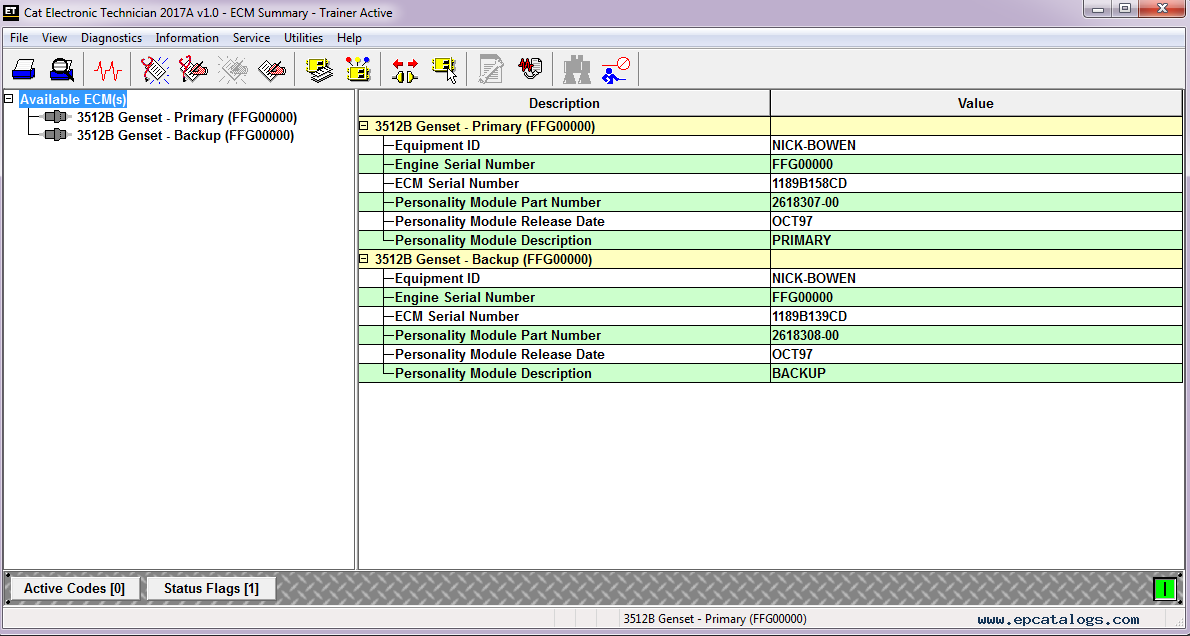
Task: Click Engine Serial Number row under Primary
Action: (x=770, y=165)
